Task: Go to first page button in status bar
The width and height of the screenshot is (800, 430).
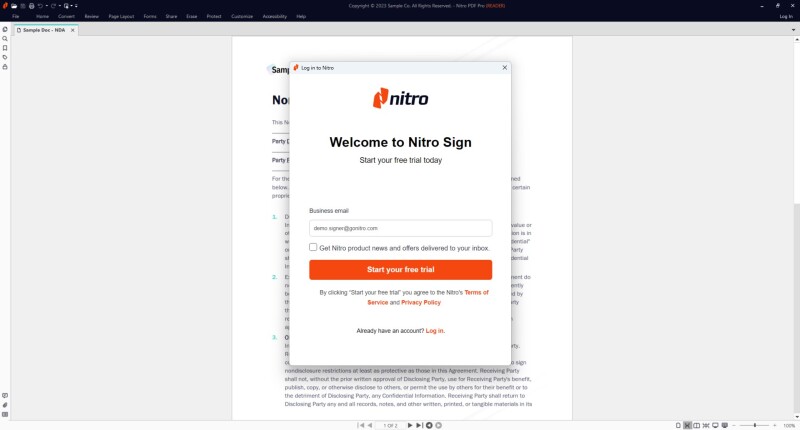Action: pos(361,425)
